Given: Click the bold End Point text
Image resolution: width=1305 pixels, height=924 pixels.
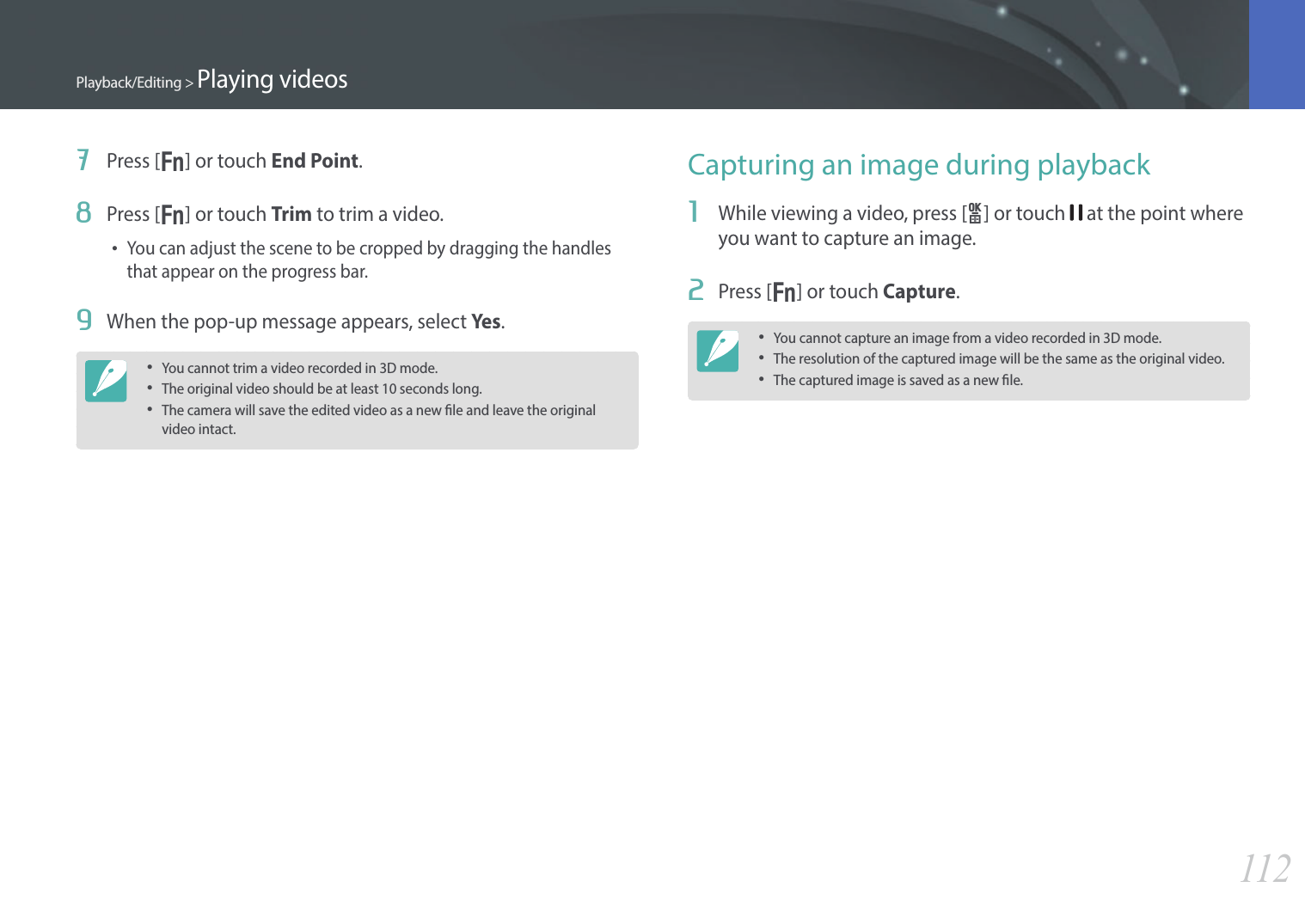Looking at the screenshot, I should coord(315,161).
